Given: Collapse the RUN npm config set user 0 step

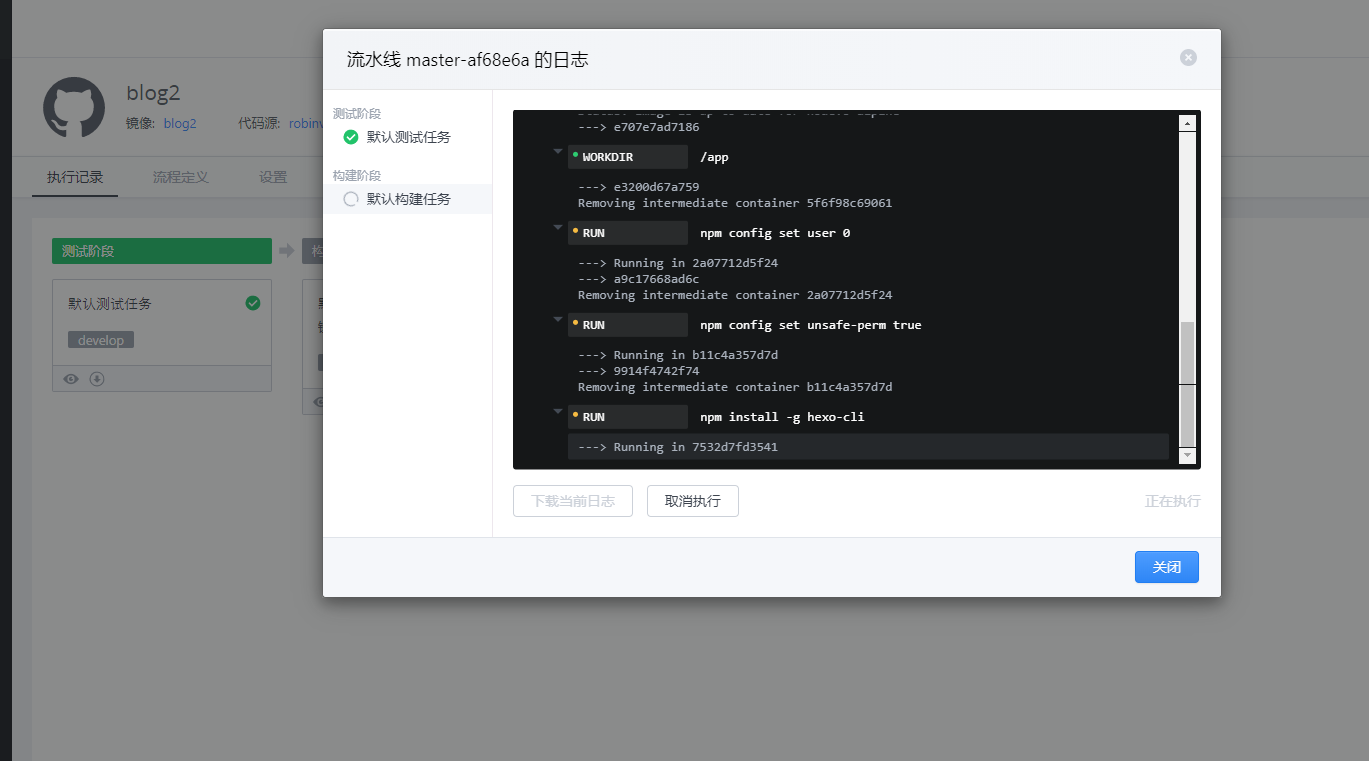Looking at the screenshot, I should click(x=557, y=228).
